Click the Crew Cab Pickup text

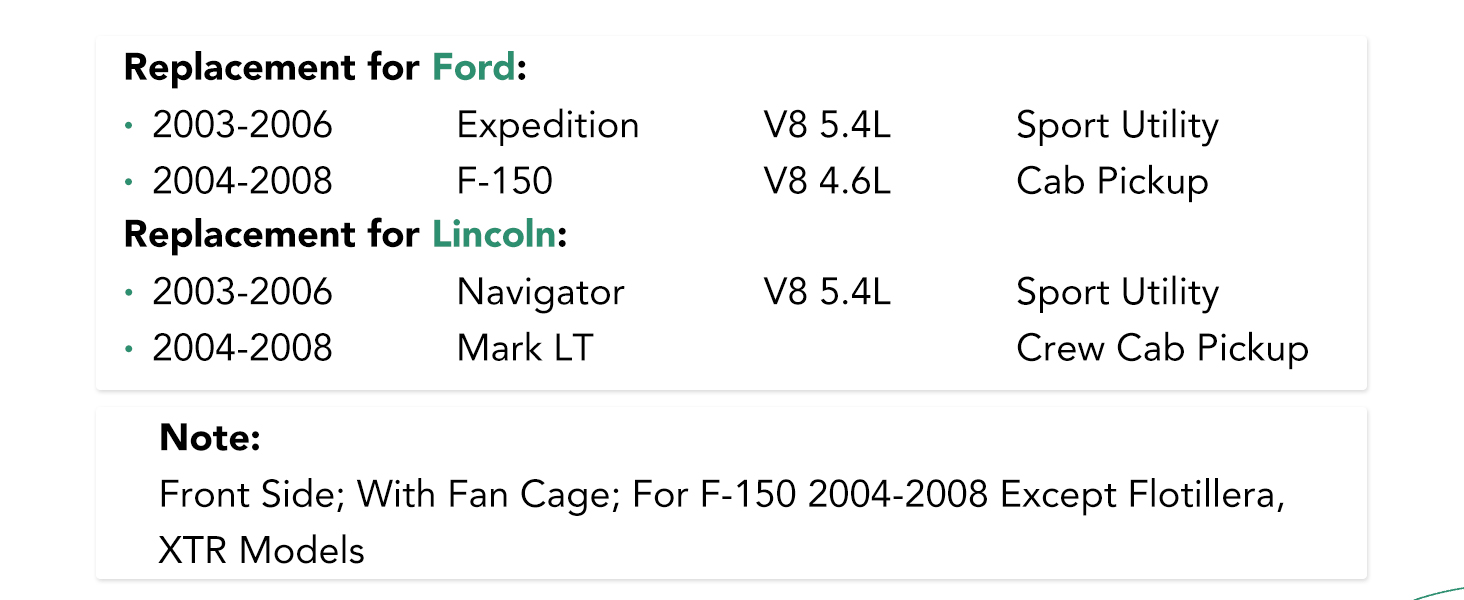1163,349
